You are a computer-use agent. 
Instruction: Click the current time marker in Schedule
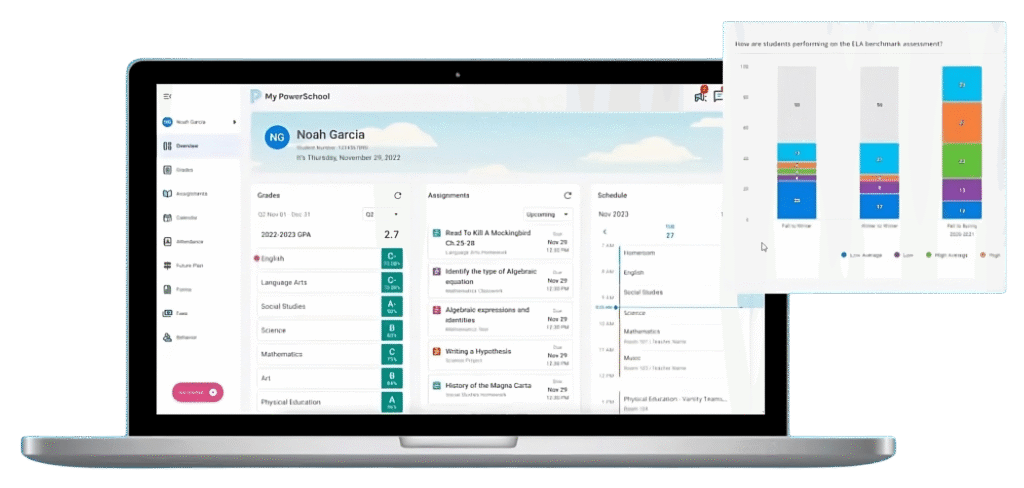616,307
